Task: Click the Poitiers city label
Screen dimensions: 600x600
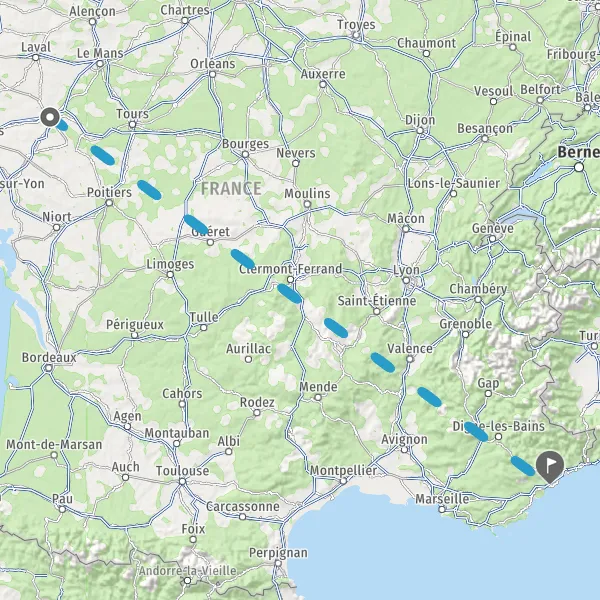Action: pos(109,192)
